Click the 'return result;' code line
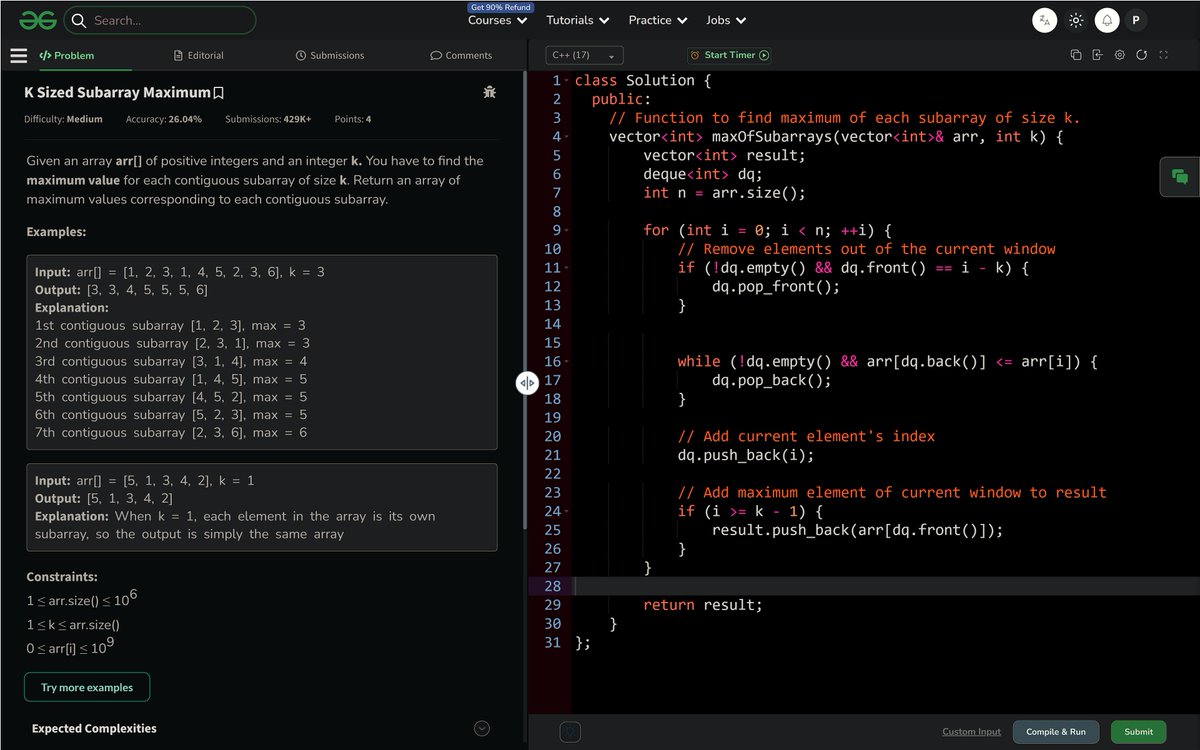The width and height of the screenshot is (1200, 750). (702, 605)
